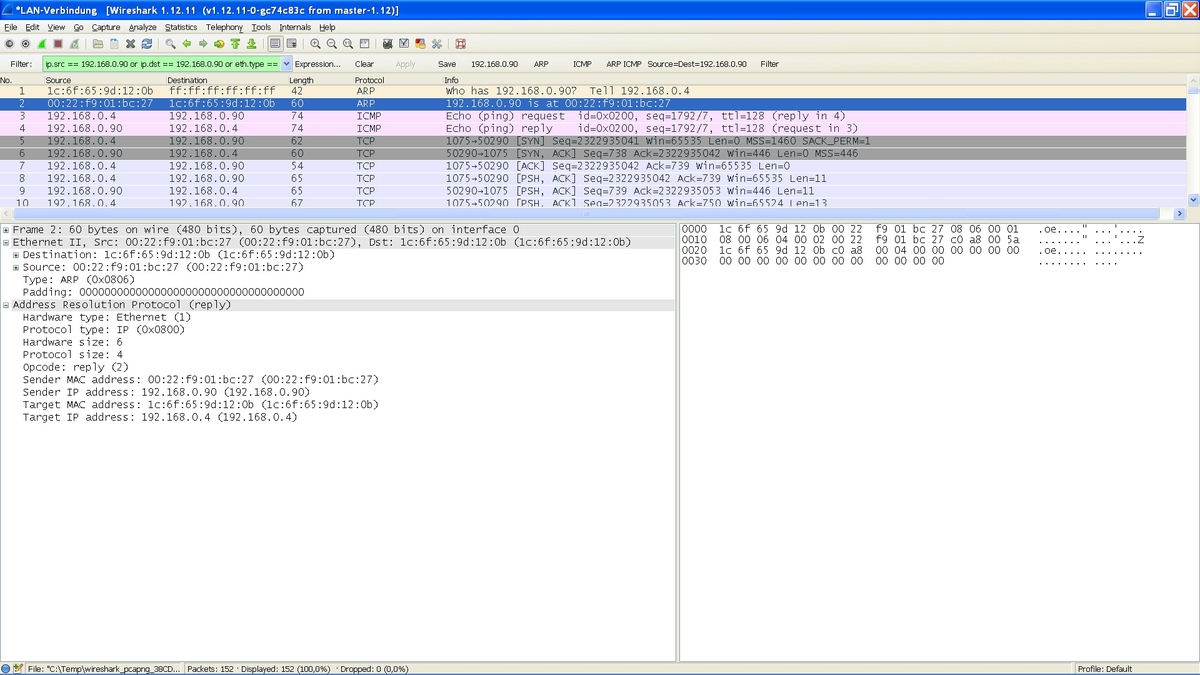Viewport: 1200px width, 675px height.
Task: Expand the Ethernet Destination subtree
Action: pos(16,255)
